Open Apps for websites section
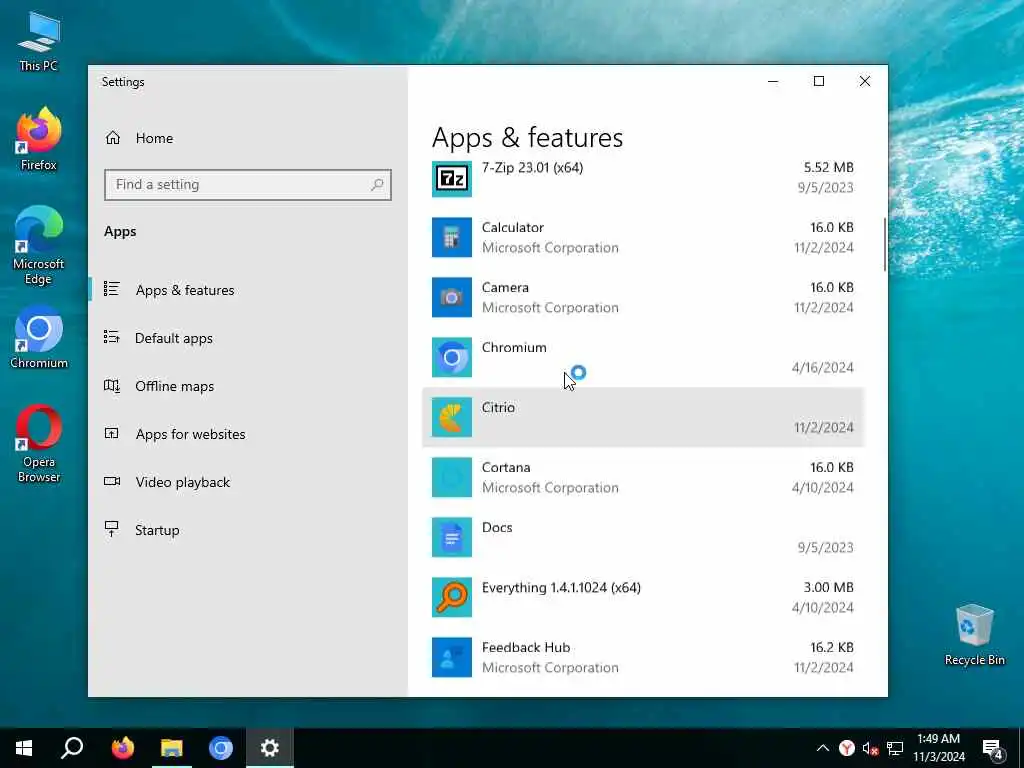The width and height of the screenshot is (1024, 768). point(190,434)
